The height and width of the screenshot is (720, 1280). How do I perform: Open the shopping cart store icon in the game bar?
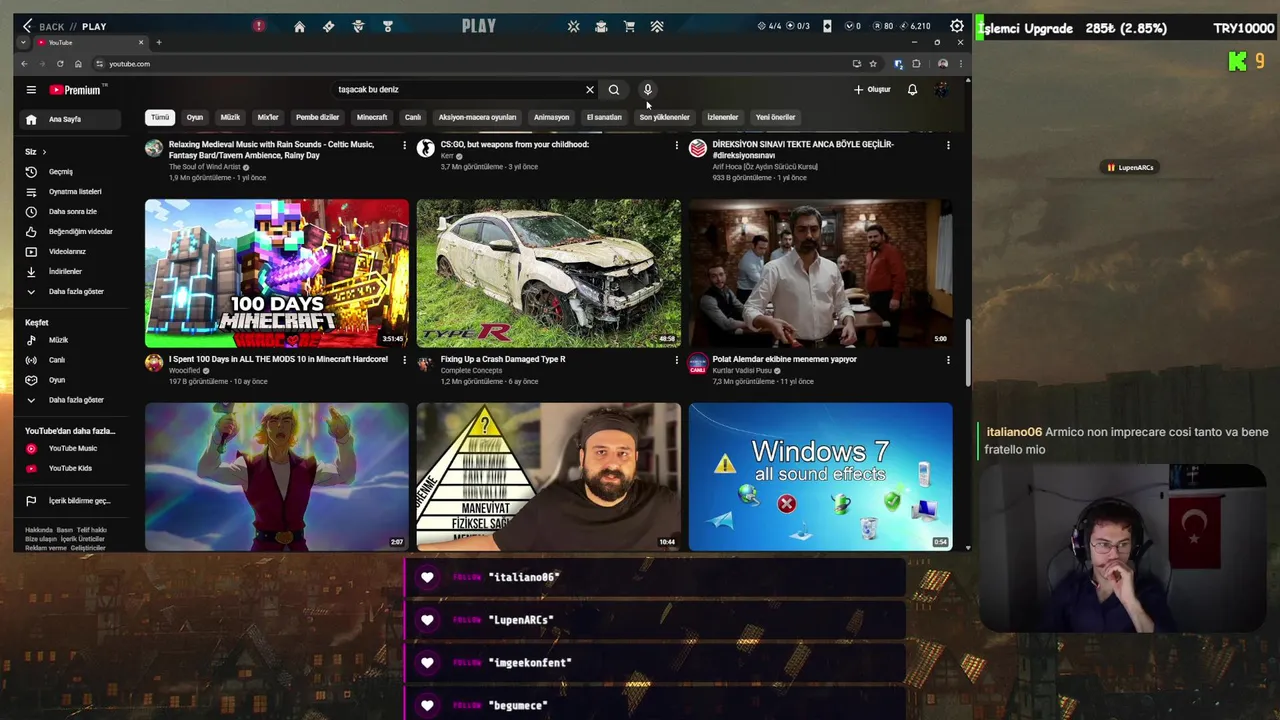pos(629,27)
